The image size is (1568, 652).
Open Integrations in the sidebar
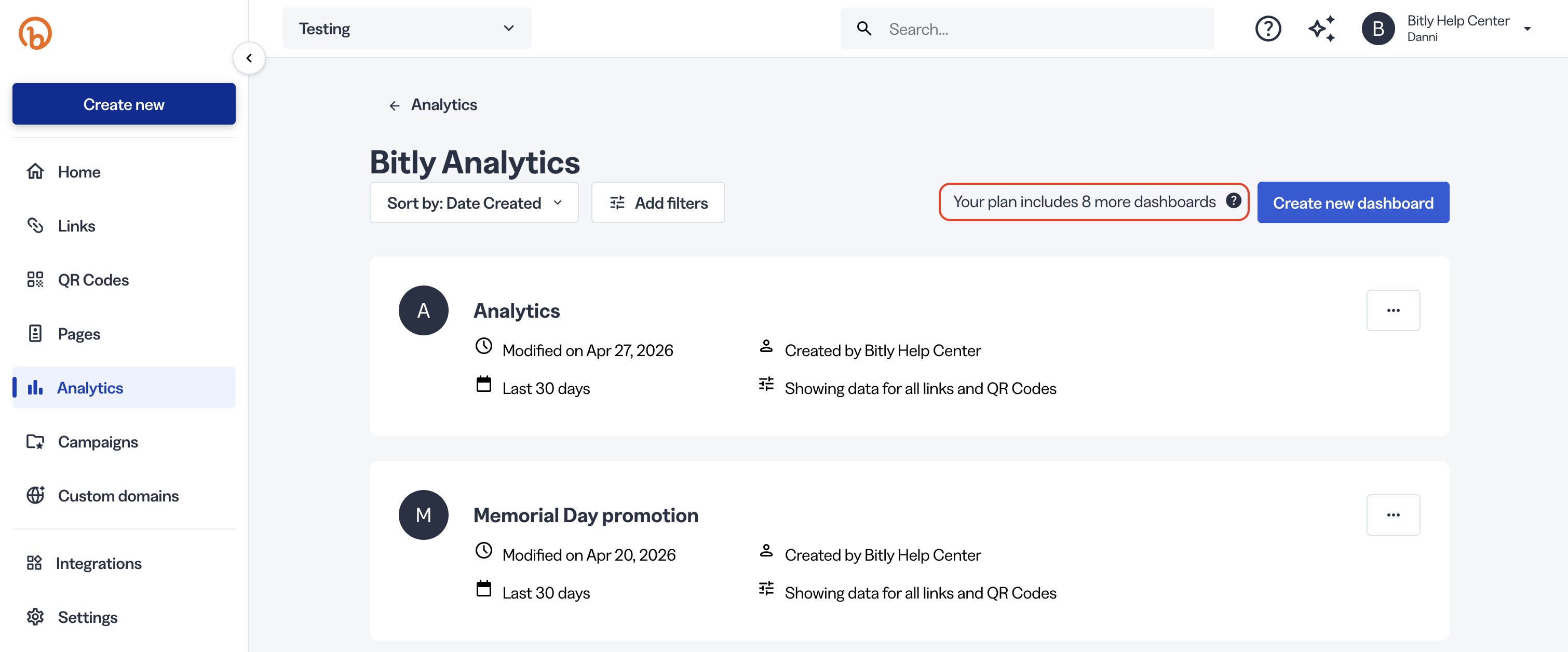(124, 563)
